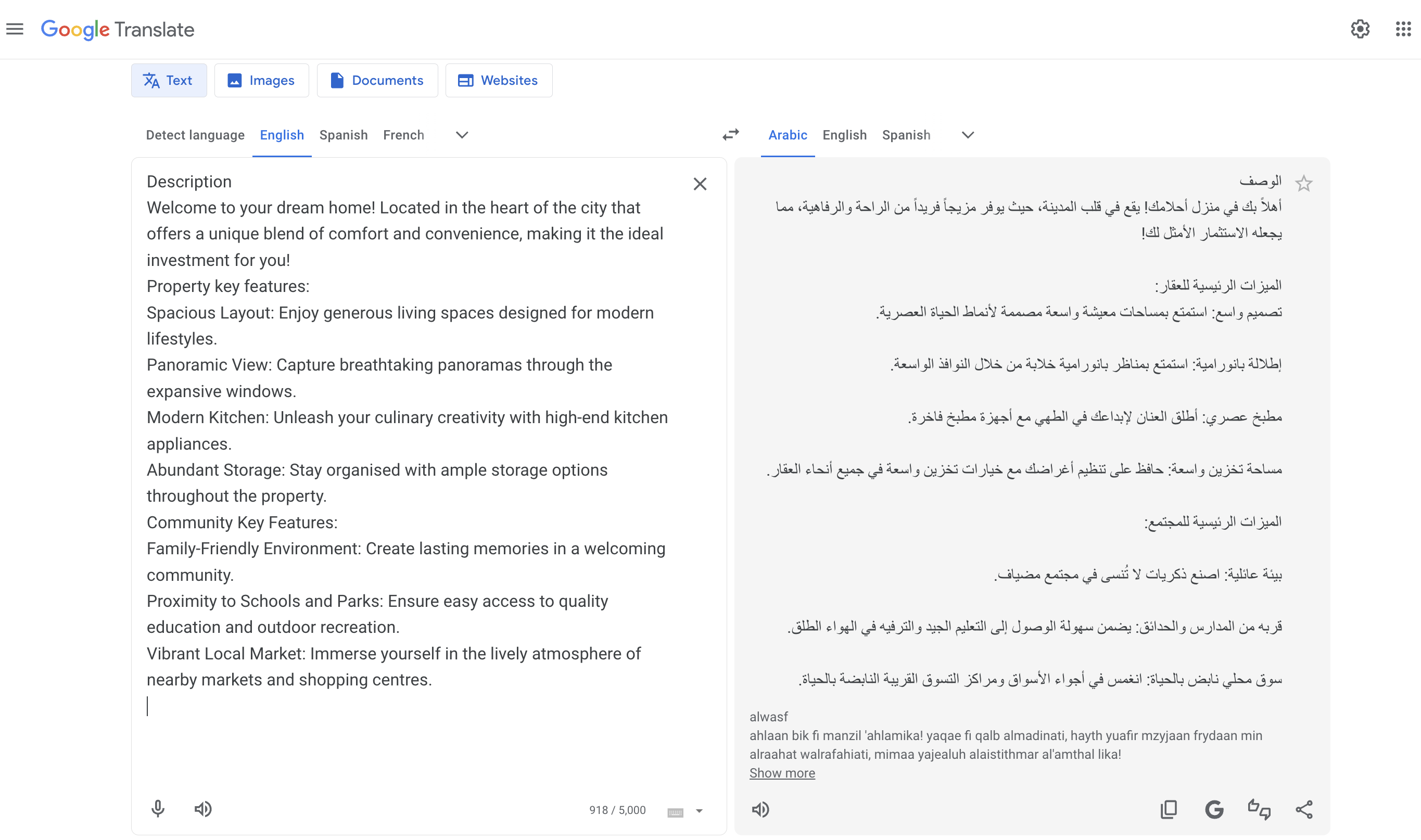Rate this translation
Screen dimensions: 1421x840
tap(1259, 809)
